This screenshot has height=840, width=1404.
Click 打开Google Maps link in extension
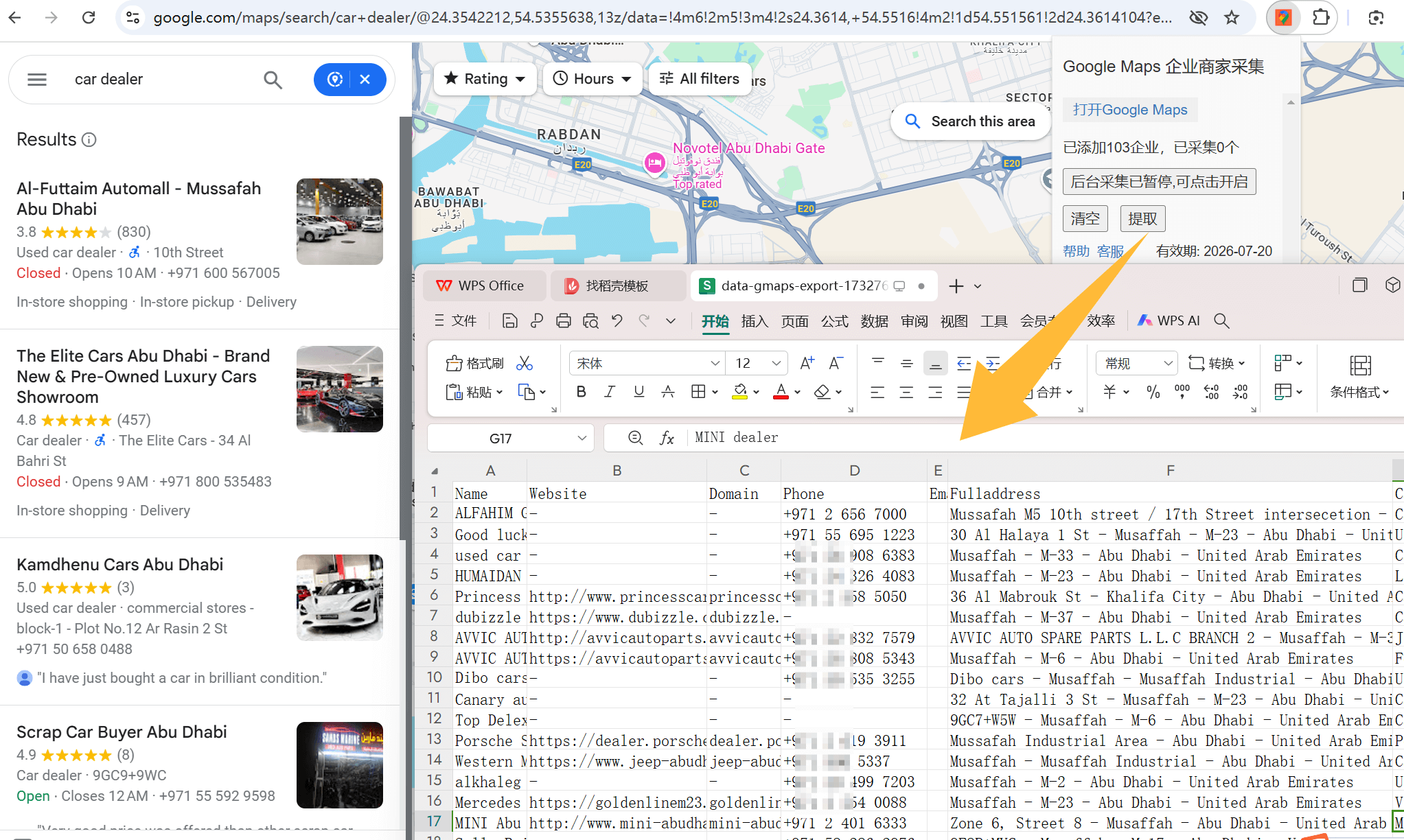point(1130,110)
